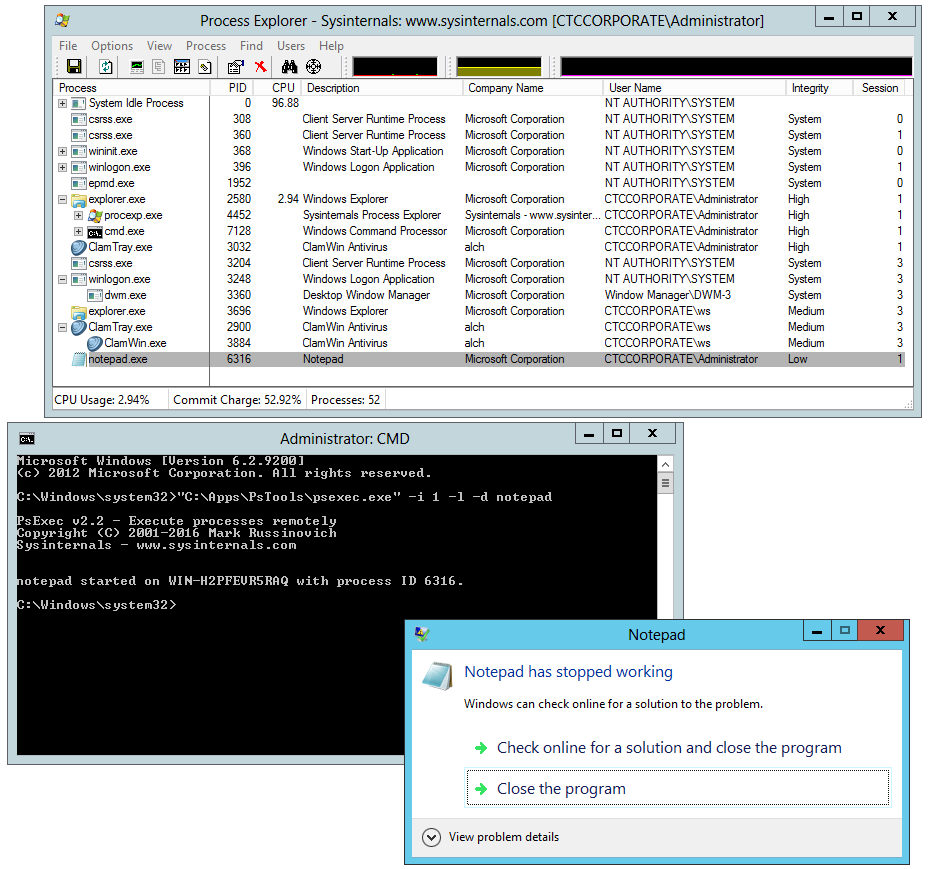929x869 pixels.
Task: Click the Process Explorer title bar icon
Action: [62, 21]
